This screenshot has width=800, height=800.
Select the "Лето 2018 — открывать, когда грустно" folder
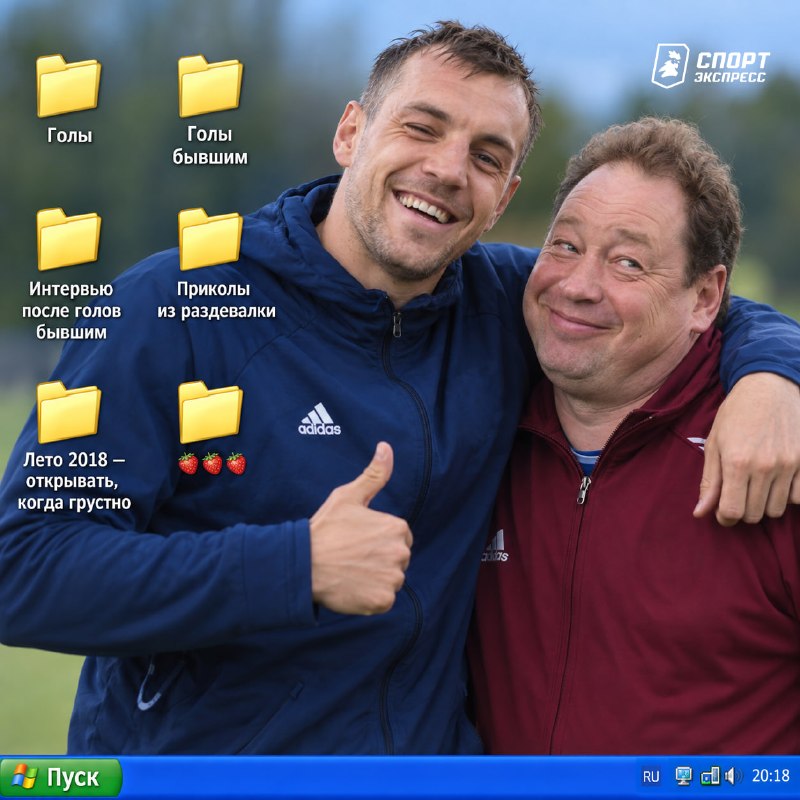click(68, 412)
